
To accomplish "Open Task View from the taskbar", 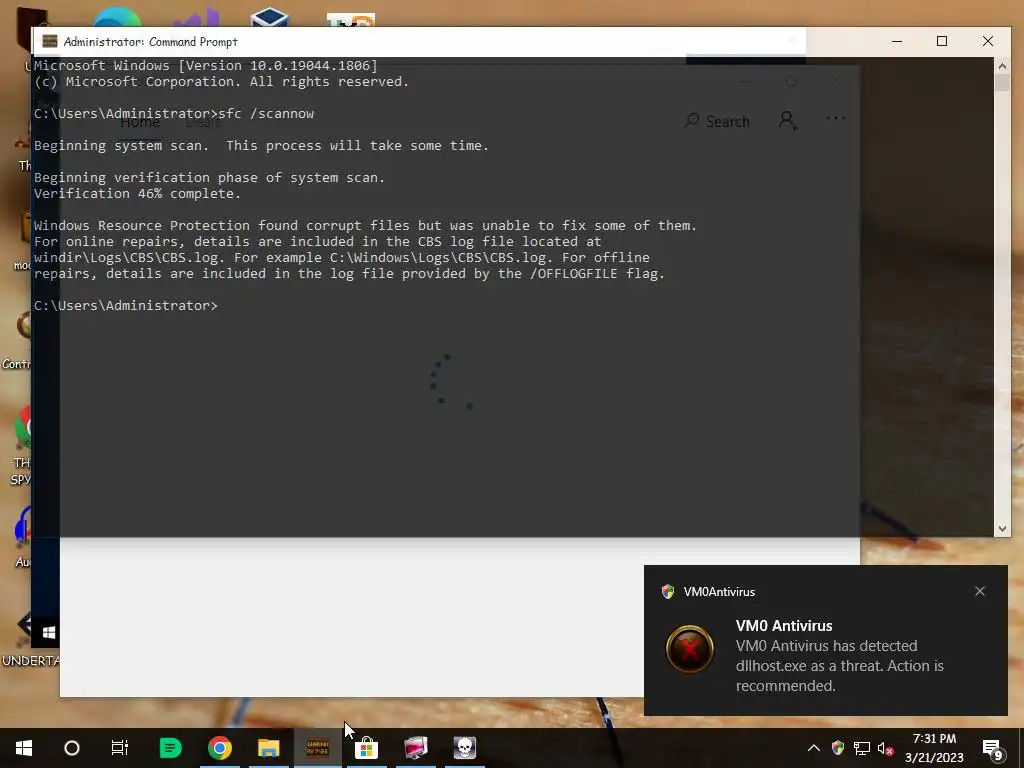I will coord(120,748).
